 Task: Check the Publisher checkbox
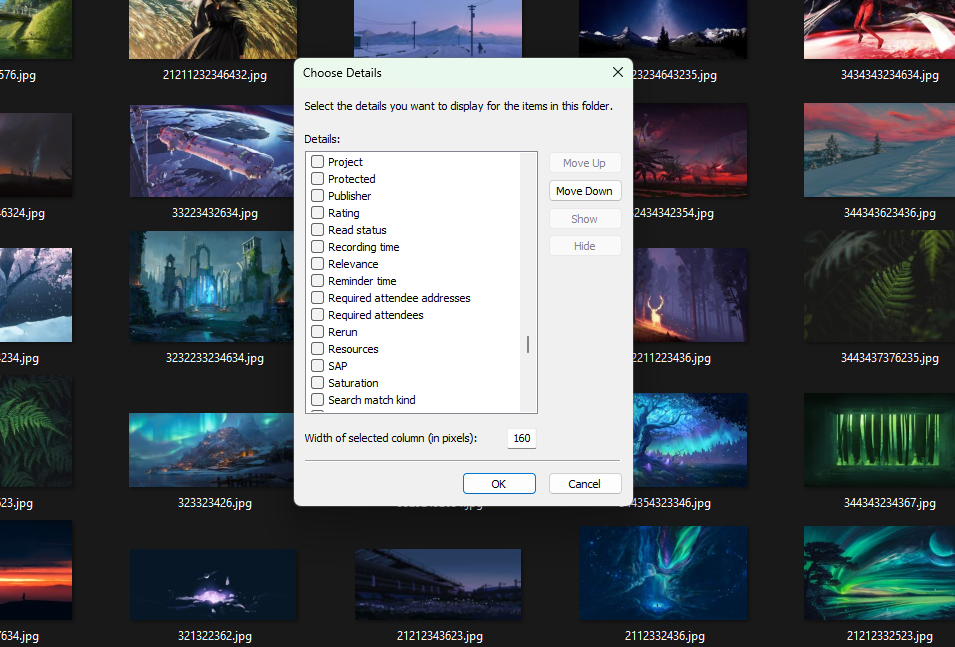pos(317,196)
